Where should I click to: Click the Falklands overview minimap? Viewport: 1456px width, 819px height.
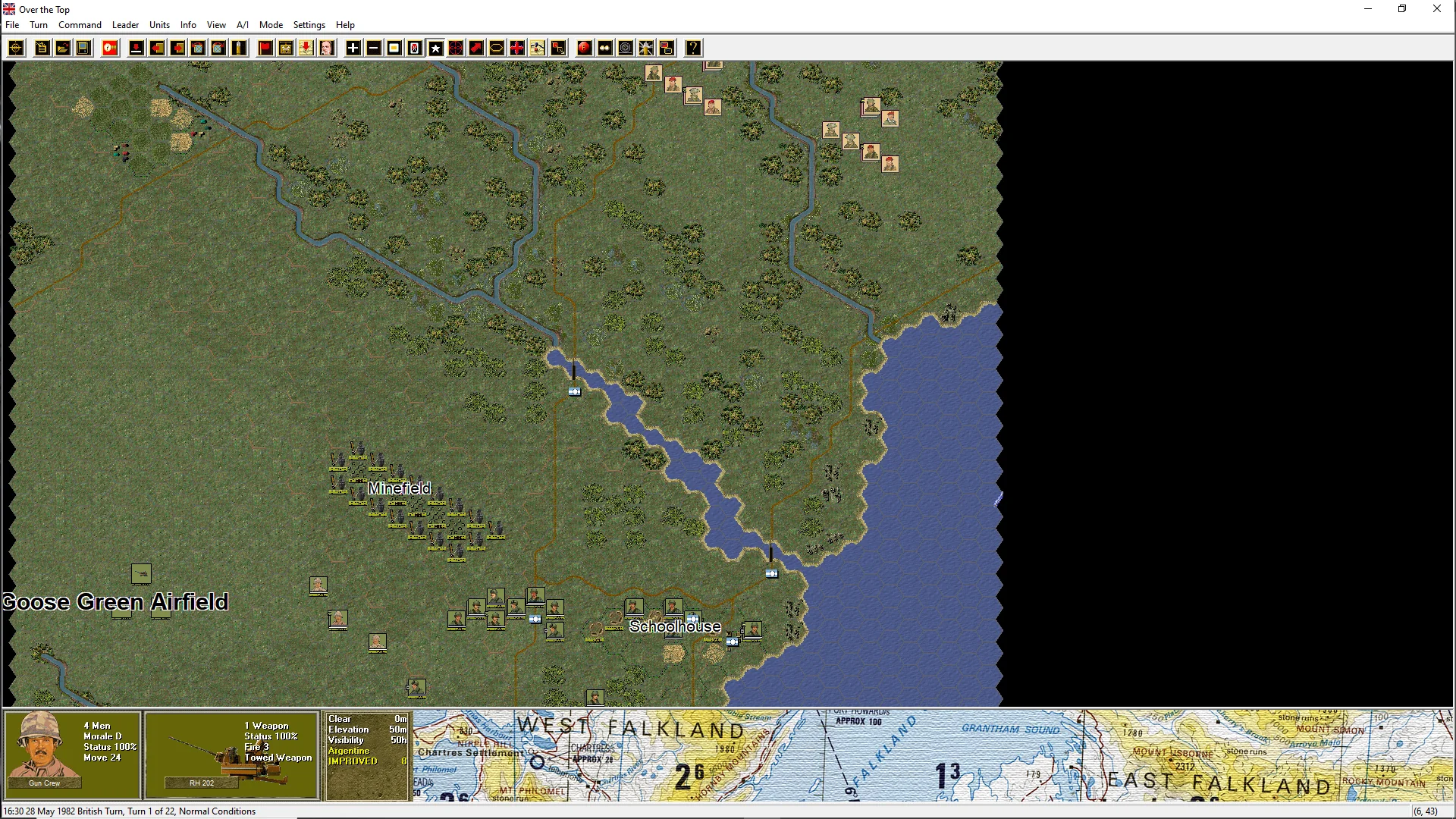coord(932,755)
